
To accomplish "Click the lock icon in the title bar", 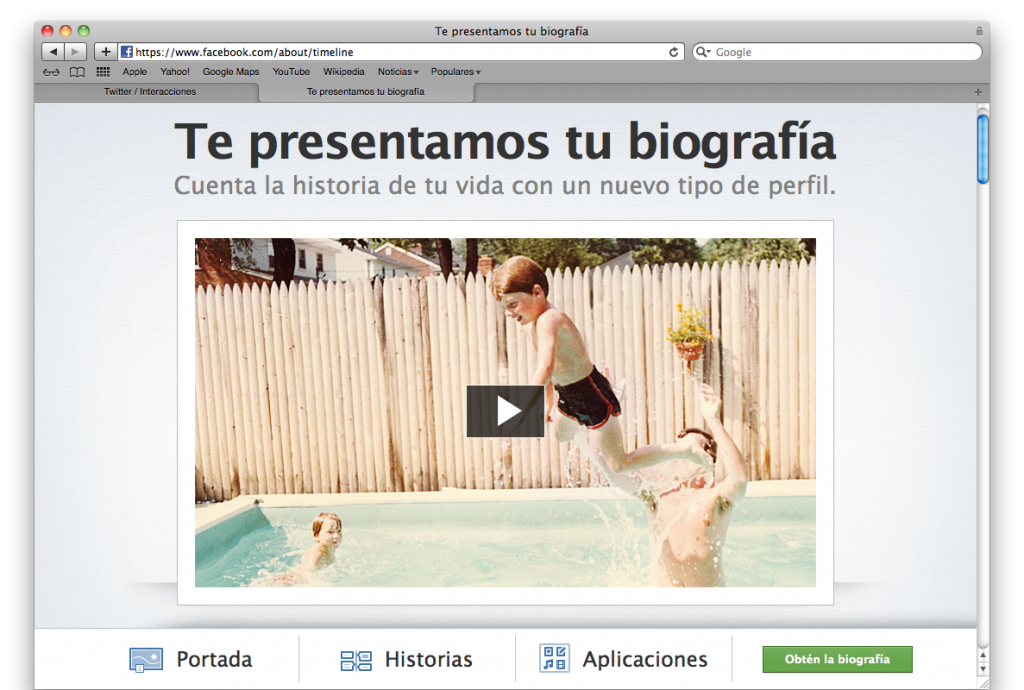I will click(979, 31).
